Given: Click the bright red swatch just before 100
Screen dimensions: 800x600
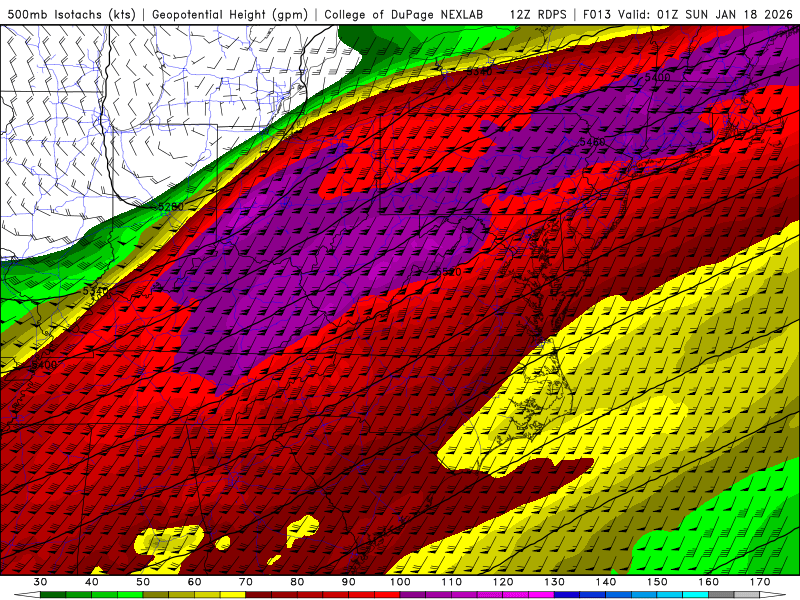Looking at the screenshot, I should [x=387, y=595].
